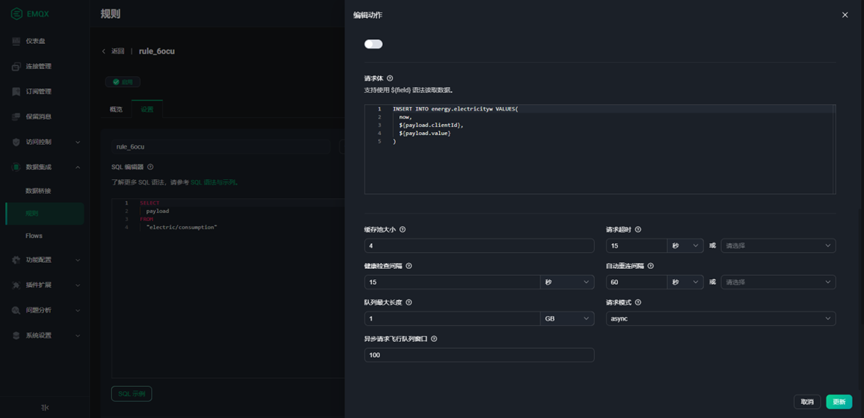864x418 pixels.
Task: Click the 请求超时 value input
Action: pos(636,246)
